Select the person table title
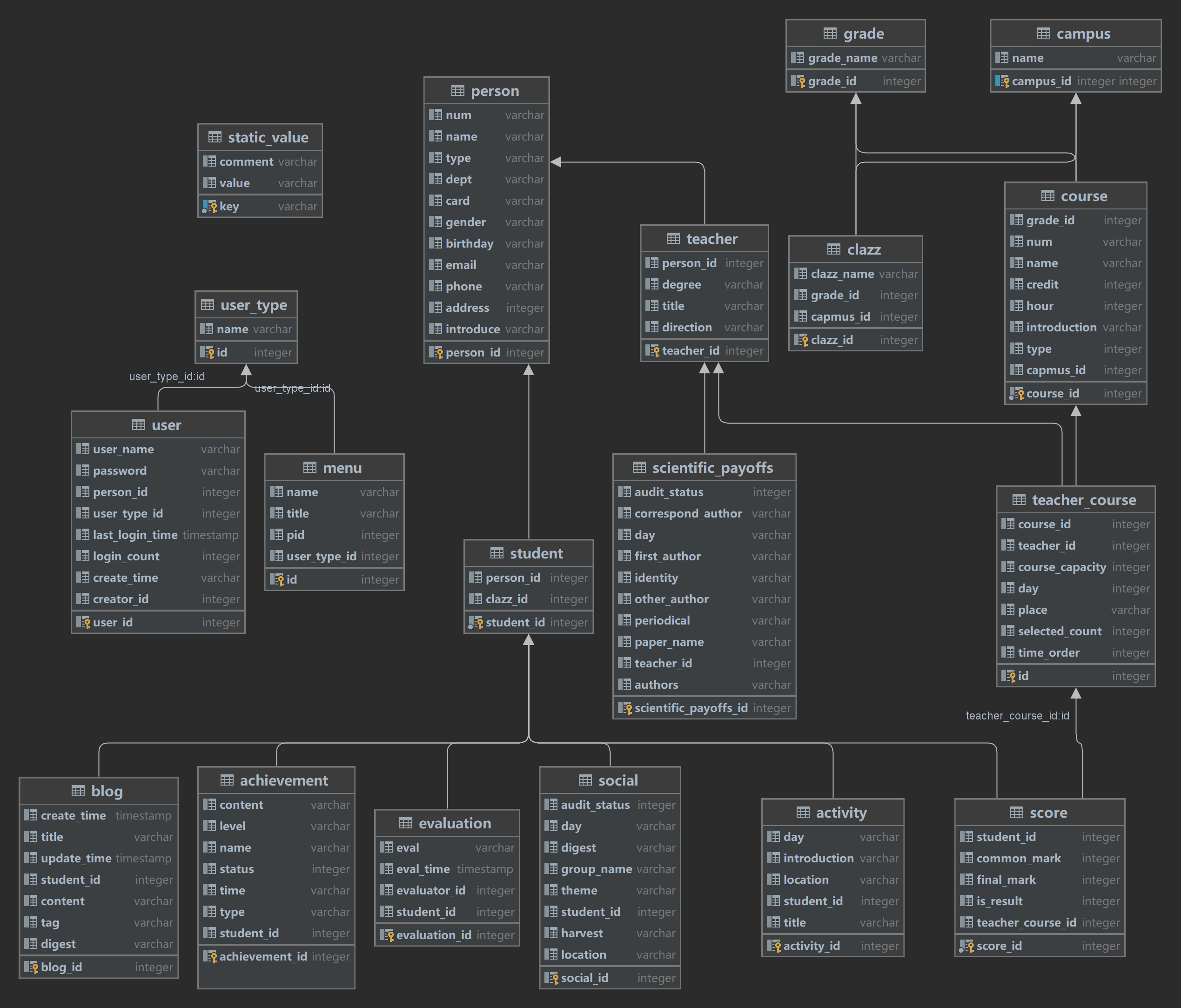Image resolution: width=1181 pixels, height=1008 pixels. pyautogui.click(x=495, y=91)
